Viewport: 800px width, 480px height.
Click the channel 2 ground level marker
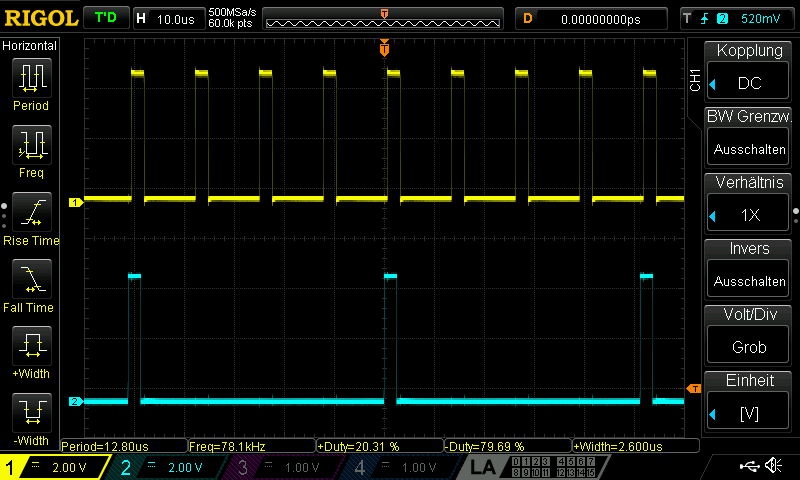[x=76, y=401]
